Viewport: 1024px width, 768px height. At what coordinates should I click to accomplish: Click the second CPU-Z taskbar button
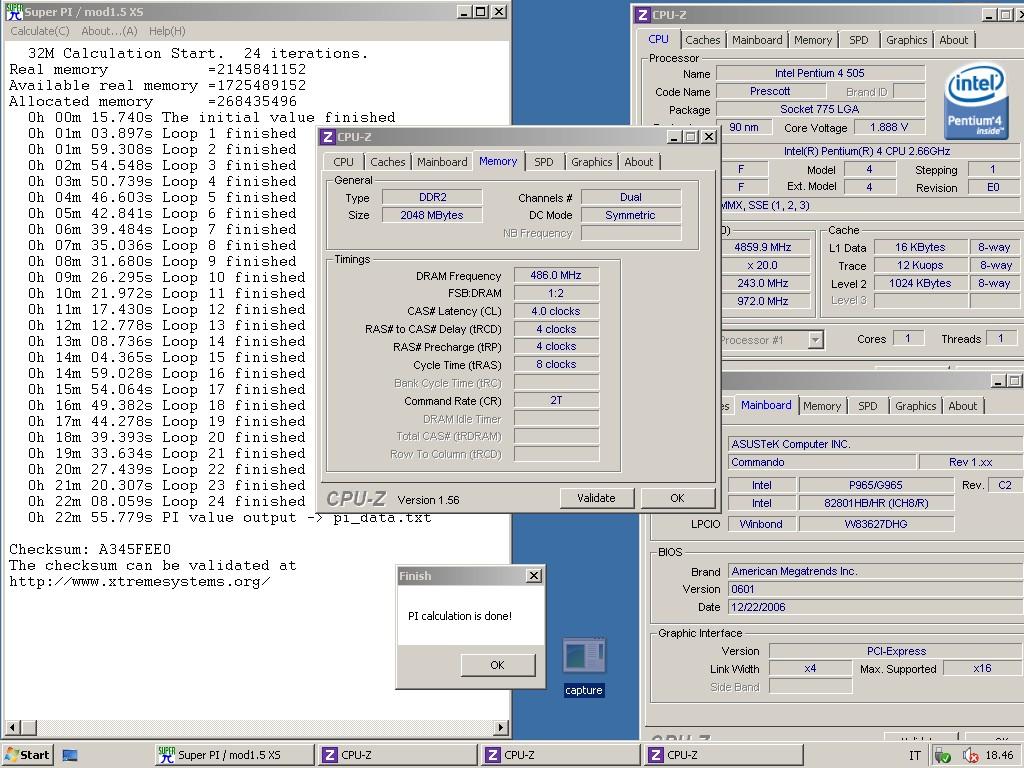click(561, 755)
